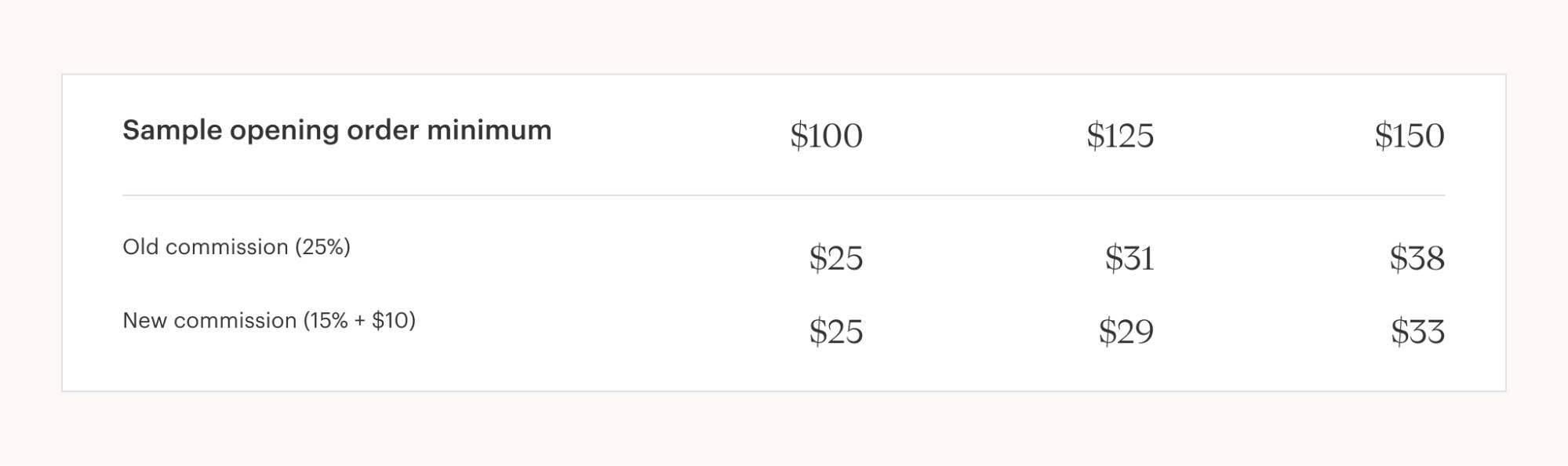Select the new commission $25 value
The height and width of the screenshot is (466, 1568).
click(835, 332)
